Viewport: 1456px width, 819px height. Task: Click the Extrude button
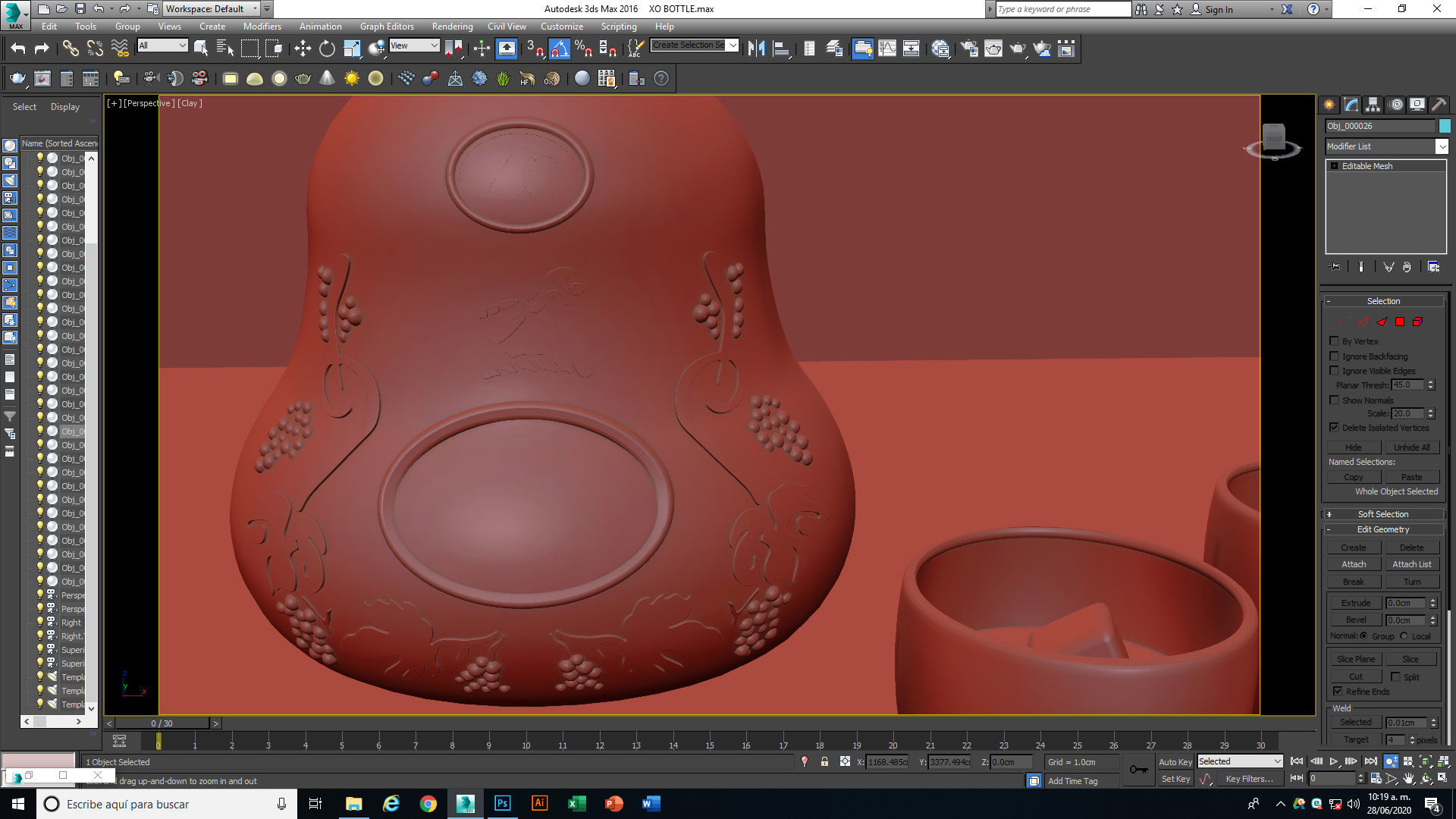point(1355,603)
